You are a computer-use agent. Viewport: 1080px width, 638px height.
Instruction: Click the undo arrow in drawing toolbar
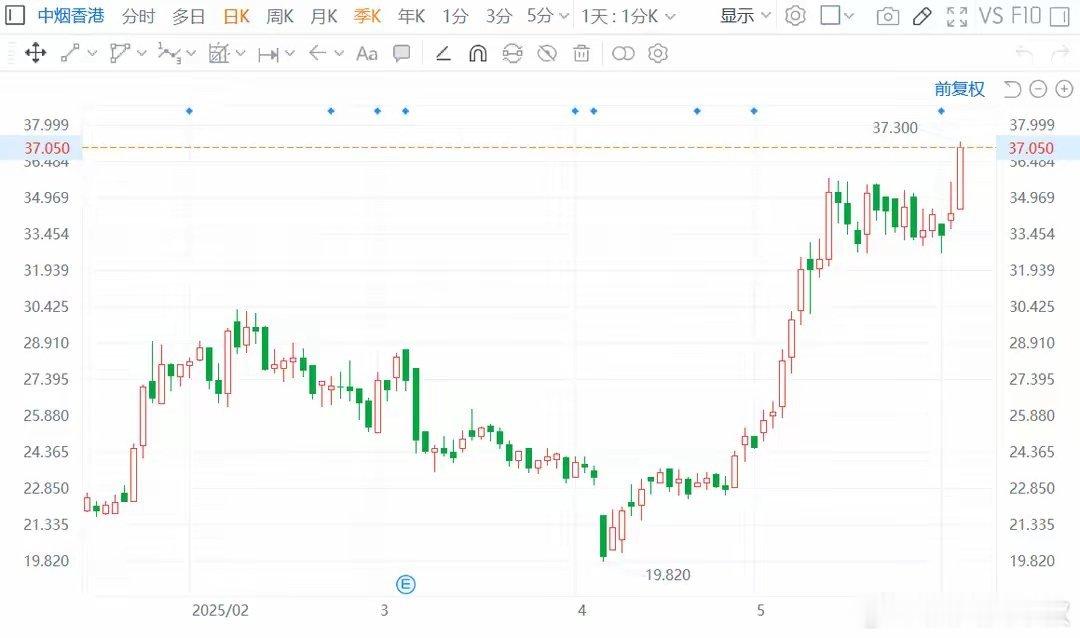(x=1024, y=53)
